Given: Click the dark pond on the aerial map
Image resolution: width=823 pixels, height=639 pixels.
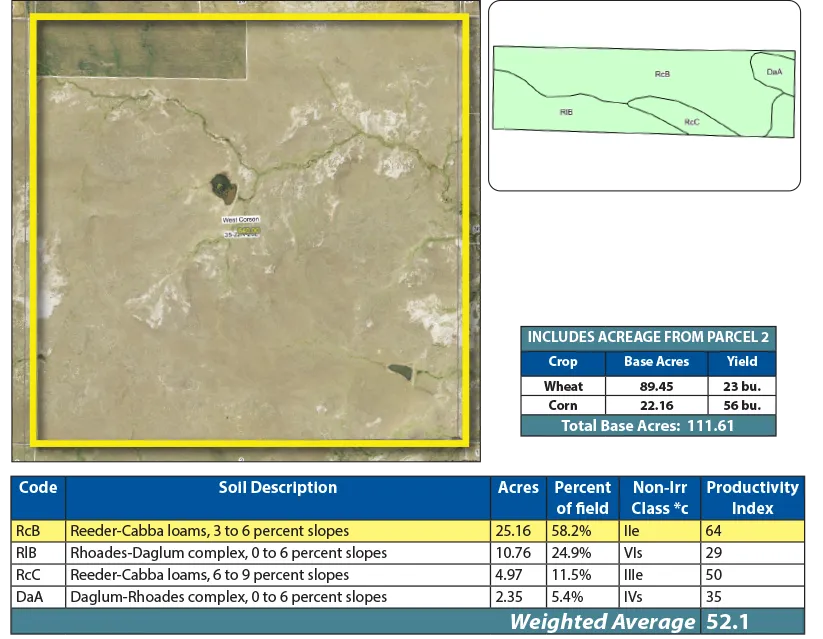Looking at the screenshot, I should pyautogui.click(x=223, y=185).
